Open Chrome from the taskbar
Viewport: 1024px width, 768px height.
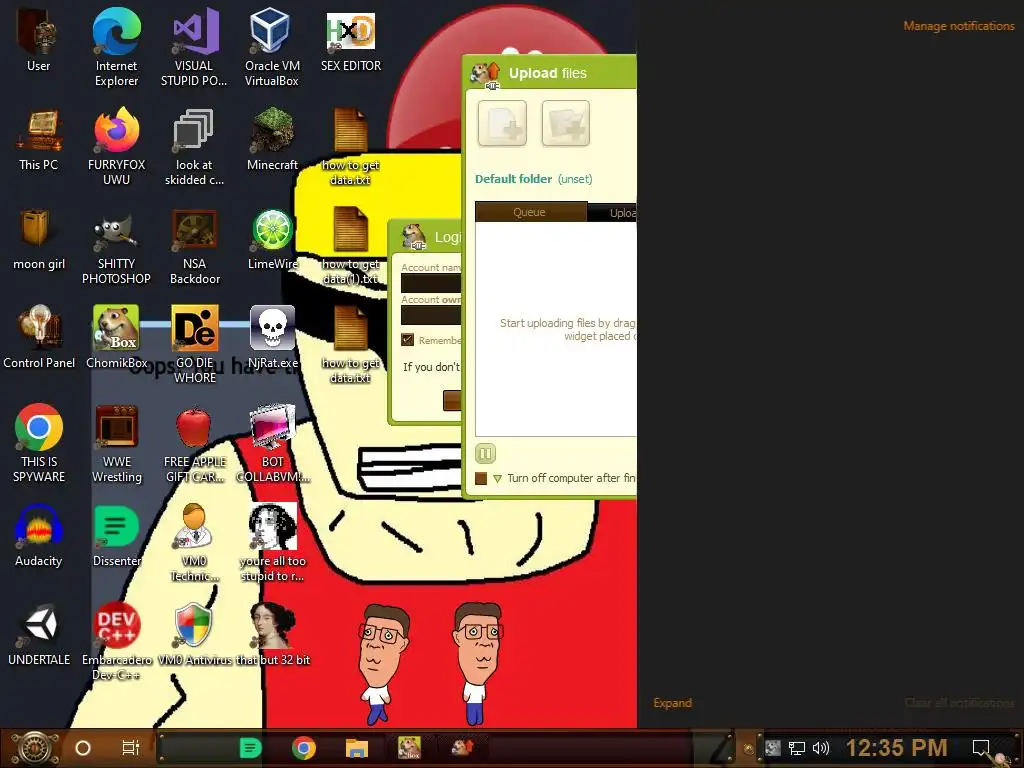tap(304, 748)
